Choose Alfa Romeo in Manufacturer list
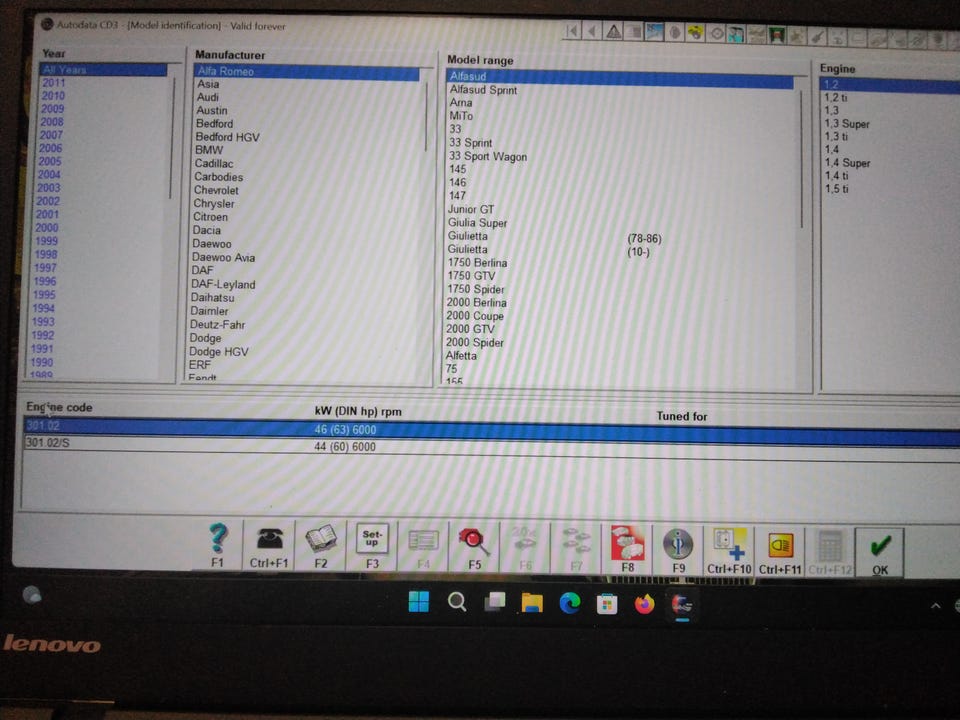Viewport: 960px width, 720px height. pyautogui.click(x=306, y=72)
